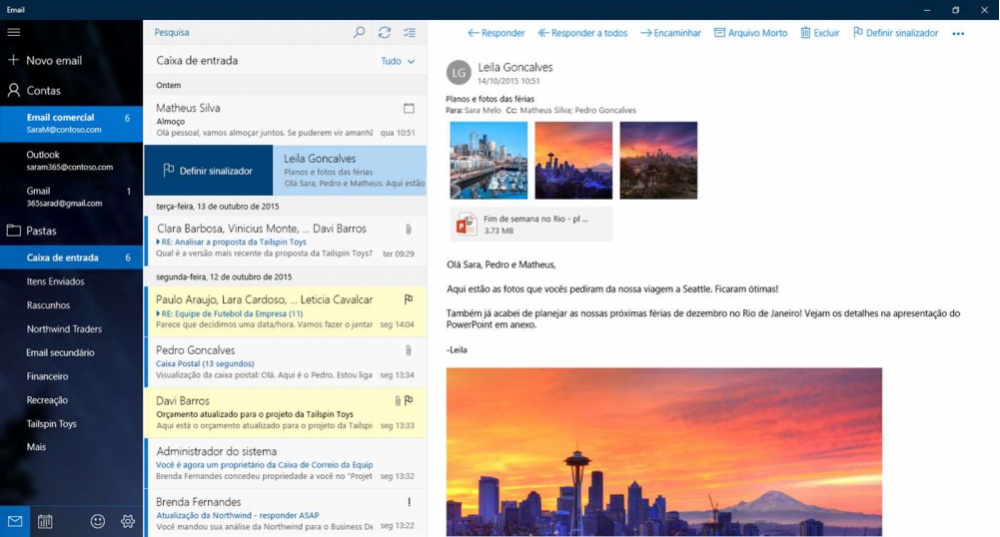Click paperclip icon on Pedro Goncalves email
This screenshot has width=1000, height=537.
408,350
